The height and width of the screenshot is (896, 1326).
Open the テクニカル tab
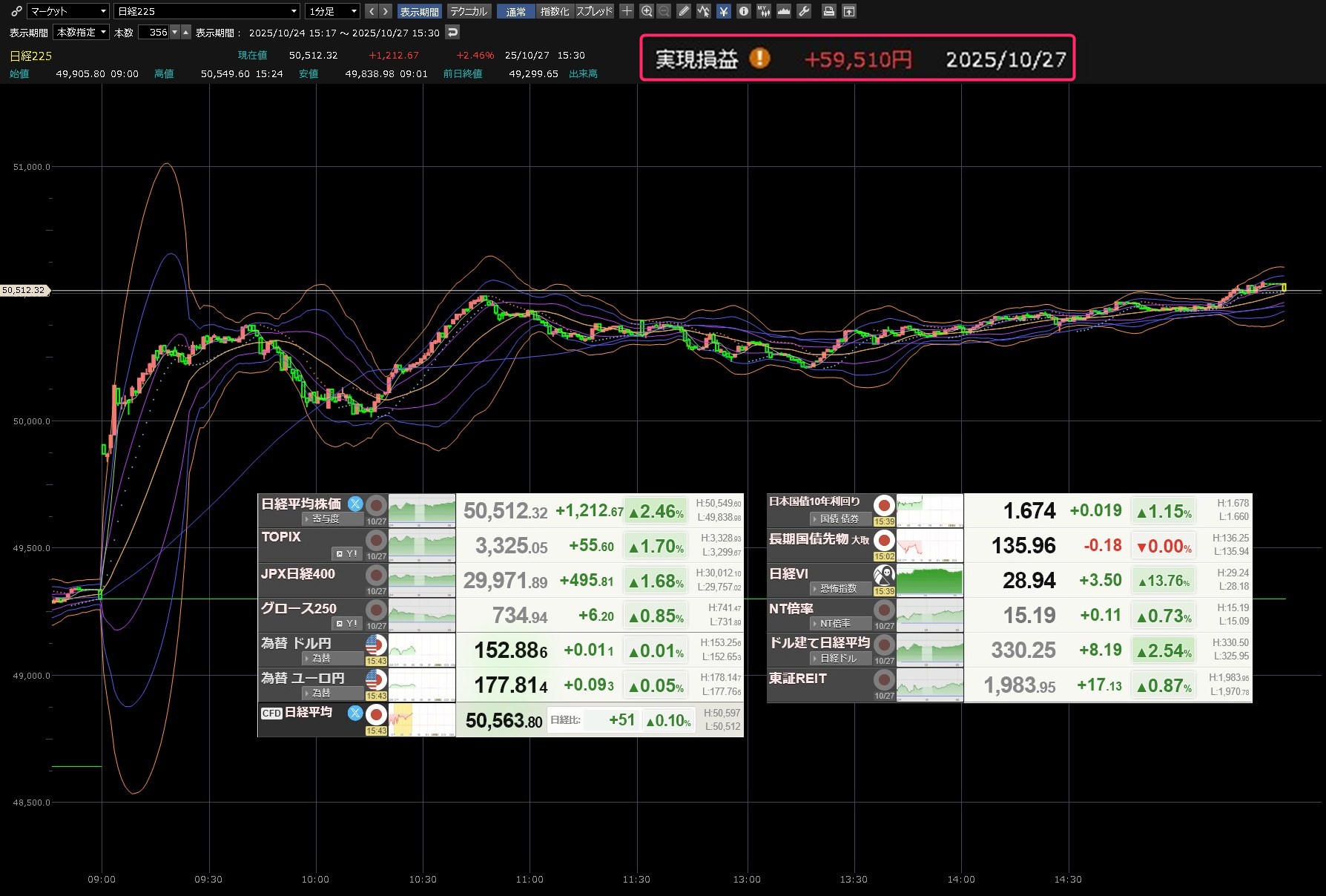[469, 11]
